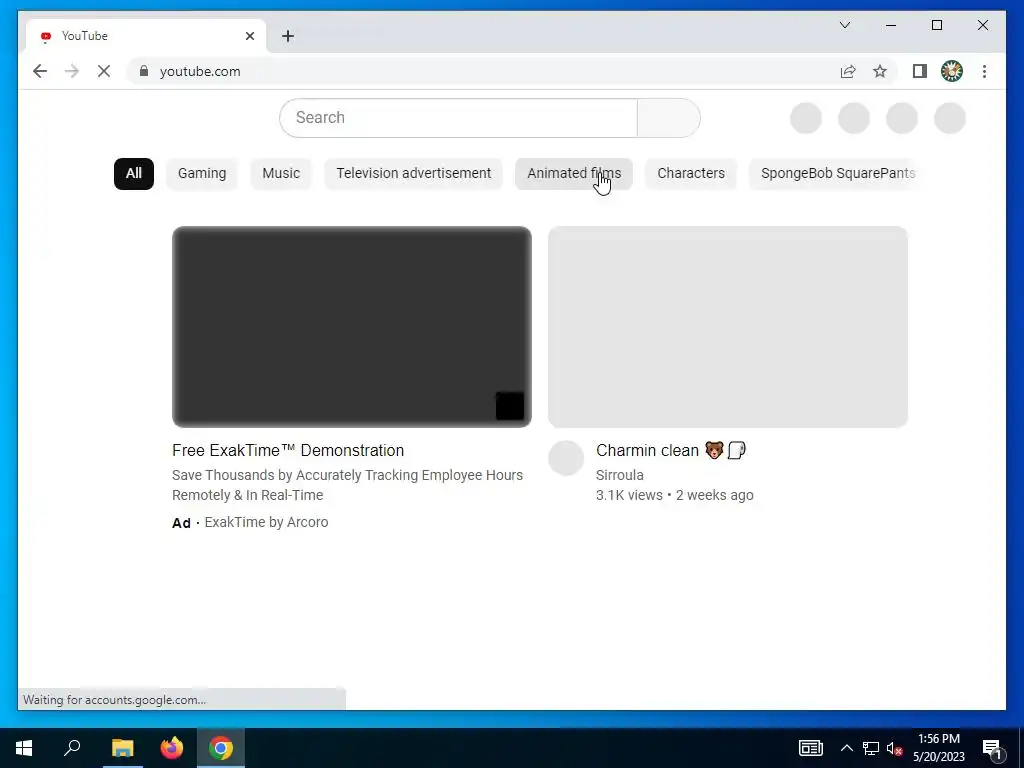Click the muted volume tray icon
The height and width of the screenshot is (768, 1024).
tap(895, 748)
